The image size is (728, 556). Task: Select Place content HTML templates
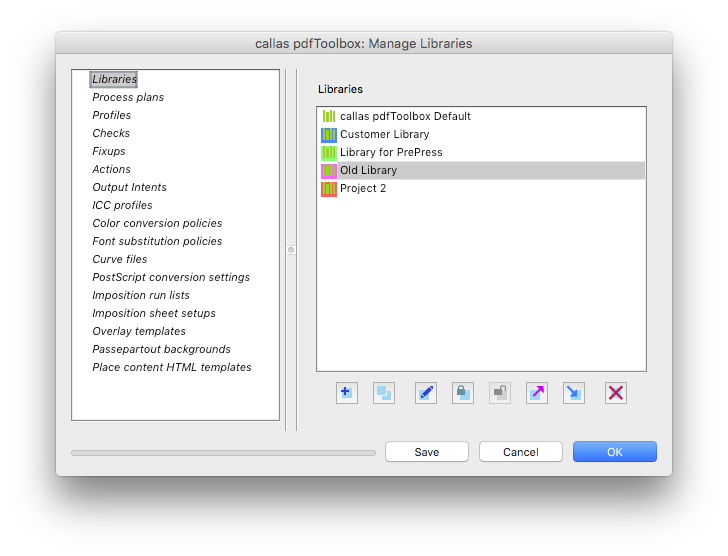(x=171, y=367)
